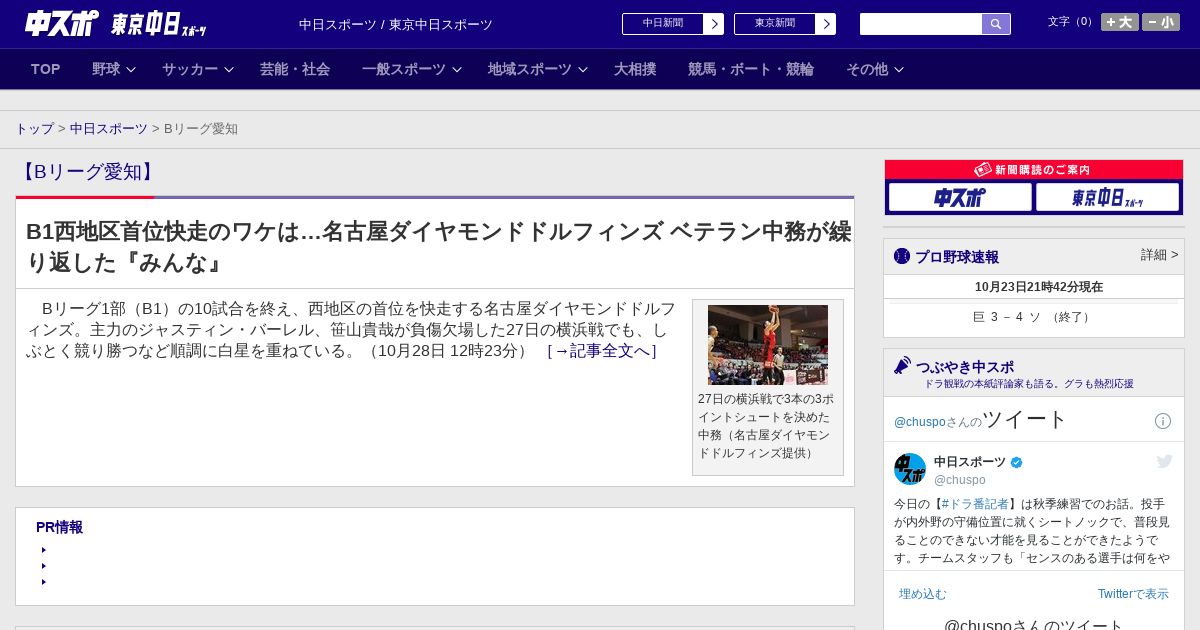Click the 中日スポーツ account name in tweet
1200x630 pixels.
pyautogui.click(x=970, y=462)
